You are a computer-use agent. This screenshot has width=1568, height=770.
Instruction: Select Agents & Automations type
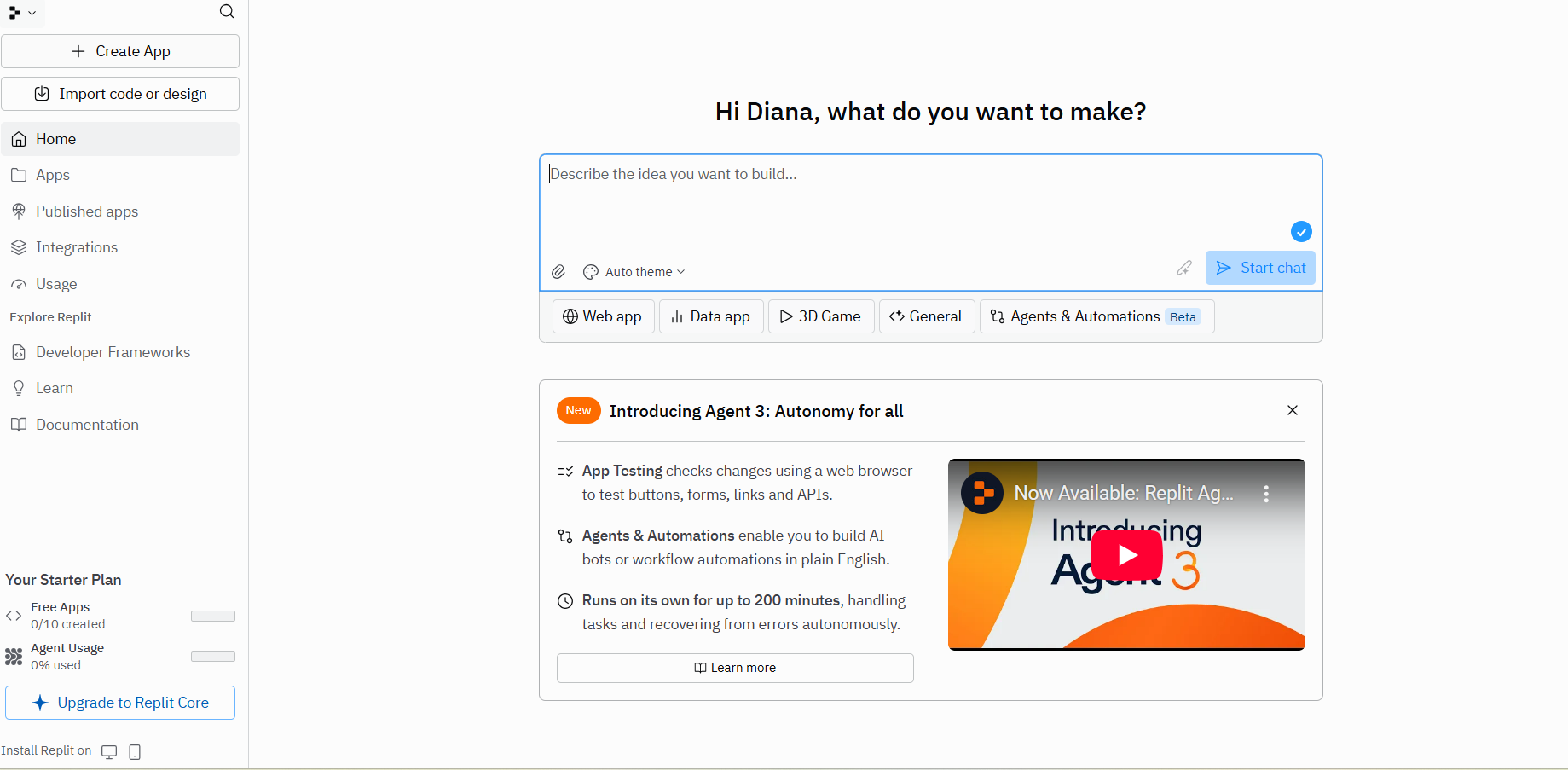pyautogui.click(x=1096, y=316)
